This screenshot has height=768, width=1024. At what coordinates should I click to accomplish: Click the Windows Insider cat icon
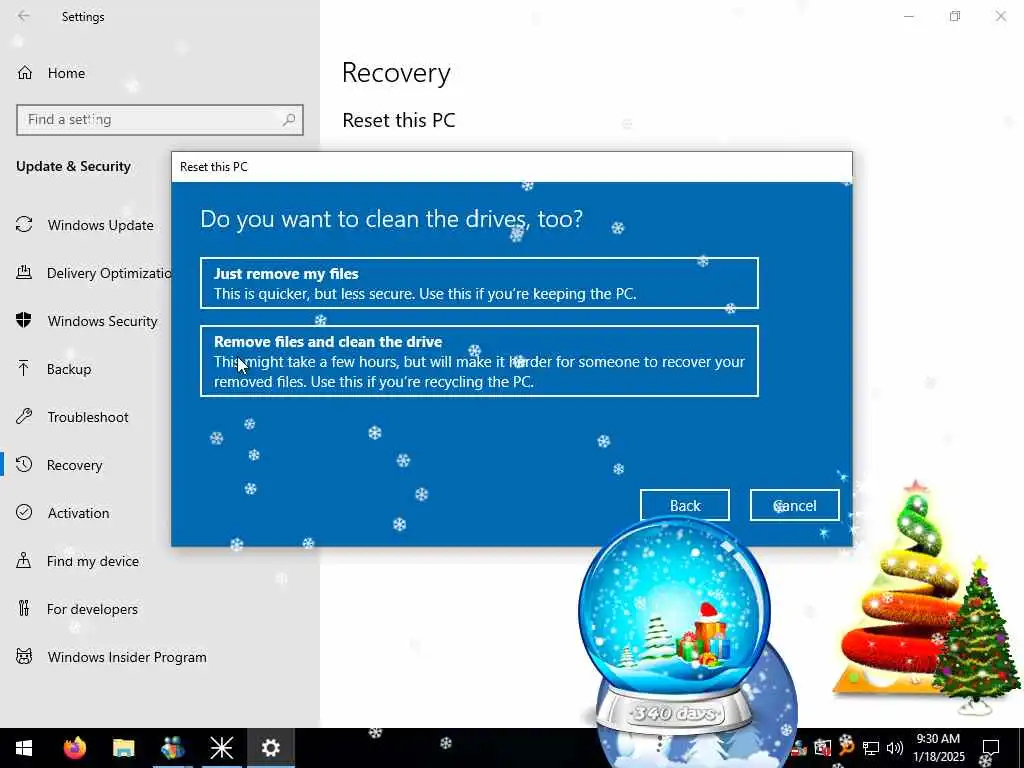point(24,656)
